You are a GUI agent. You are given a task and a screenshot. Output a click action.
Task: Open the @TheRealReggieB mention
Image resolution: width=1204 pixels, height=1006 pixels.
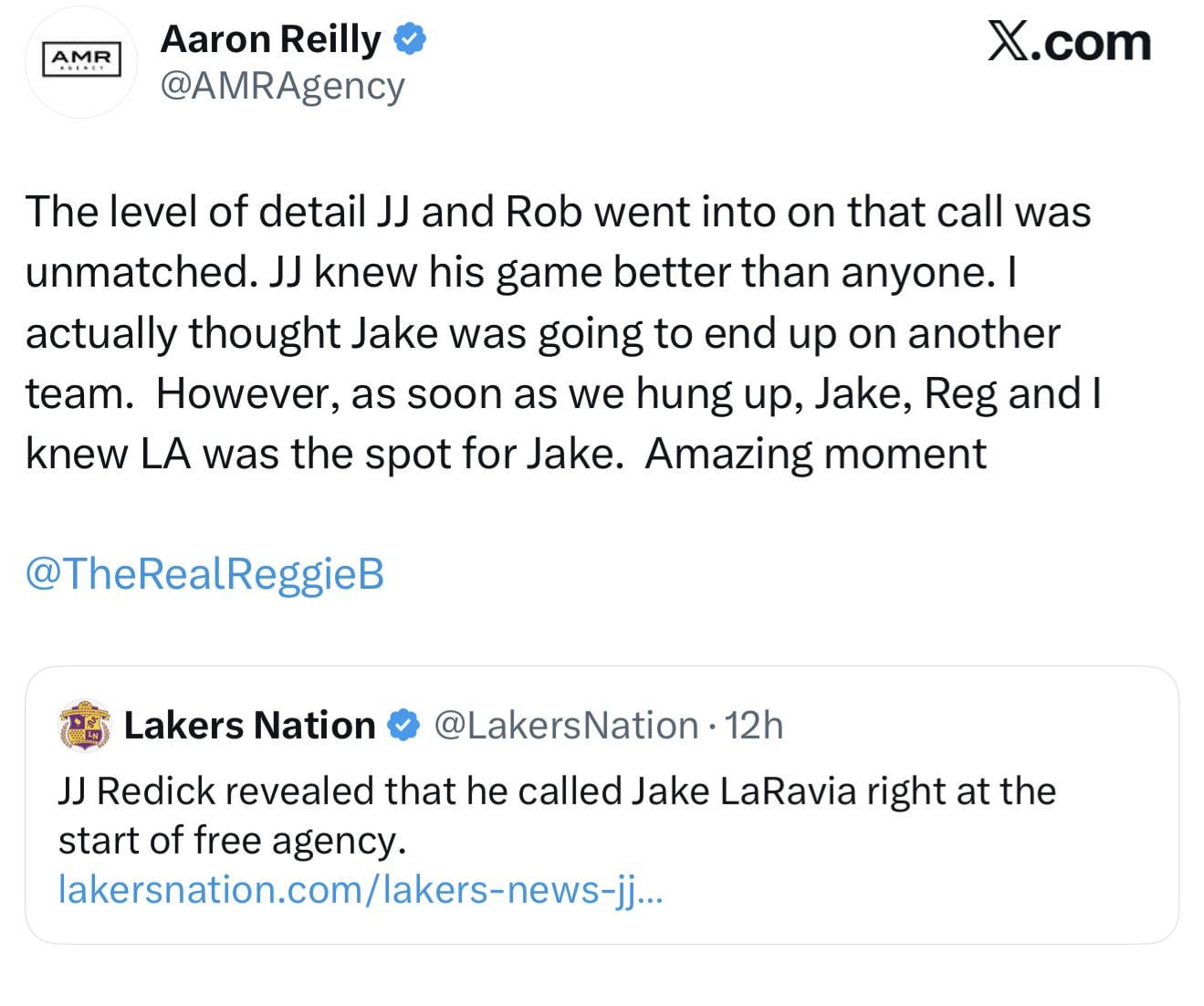[205, 574]
